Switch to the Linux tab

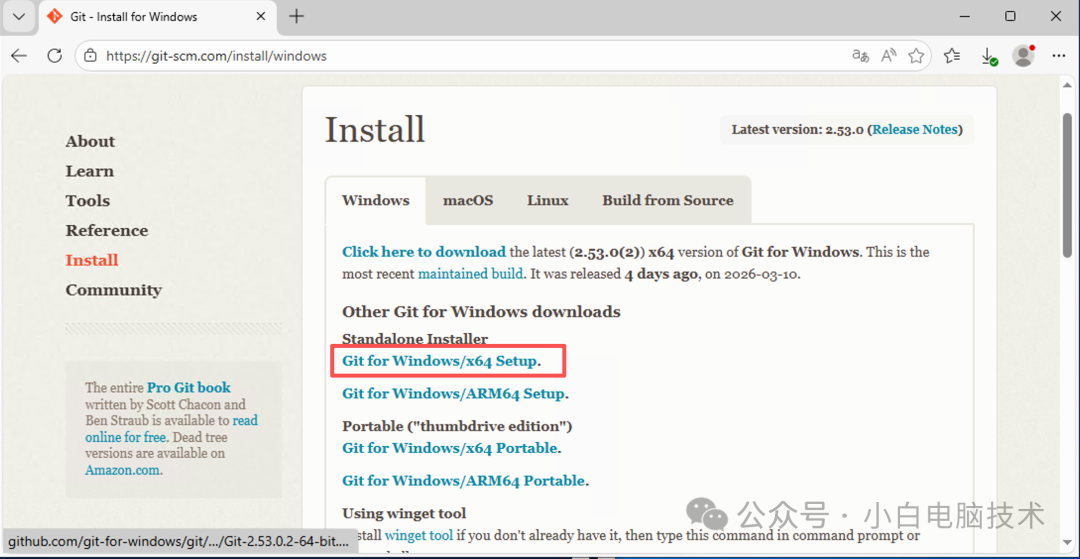[548, 200]
